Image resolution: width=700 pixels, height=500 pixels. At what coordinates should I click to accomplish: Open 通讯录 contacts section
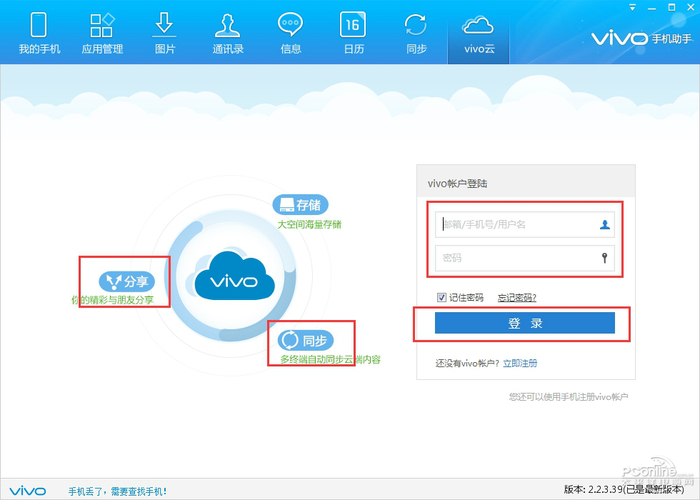(x=228, y=33)
